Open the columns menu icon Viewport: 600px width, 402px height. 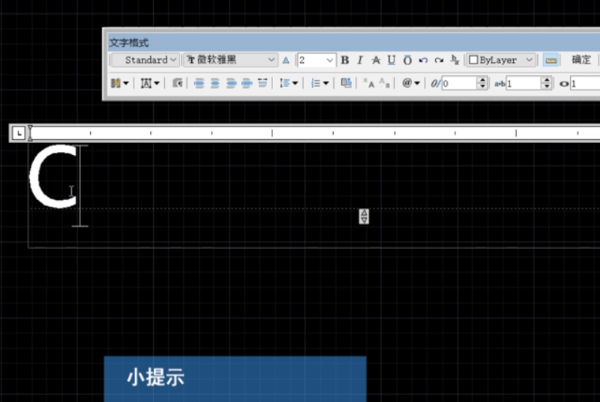pyautogui.click(x=119, y=84)
